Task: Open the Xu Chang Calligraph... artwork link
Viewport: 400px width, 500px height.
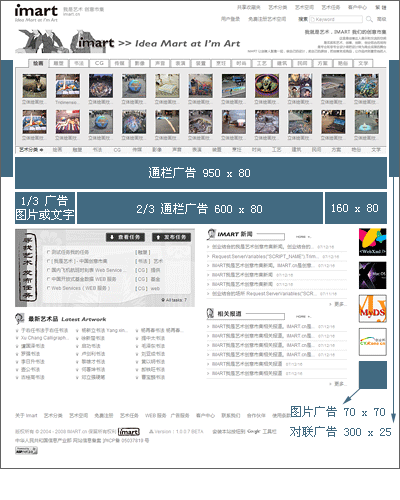Action: pyautogui.click(x=45, y=338)
